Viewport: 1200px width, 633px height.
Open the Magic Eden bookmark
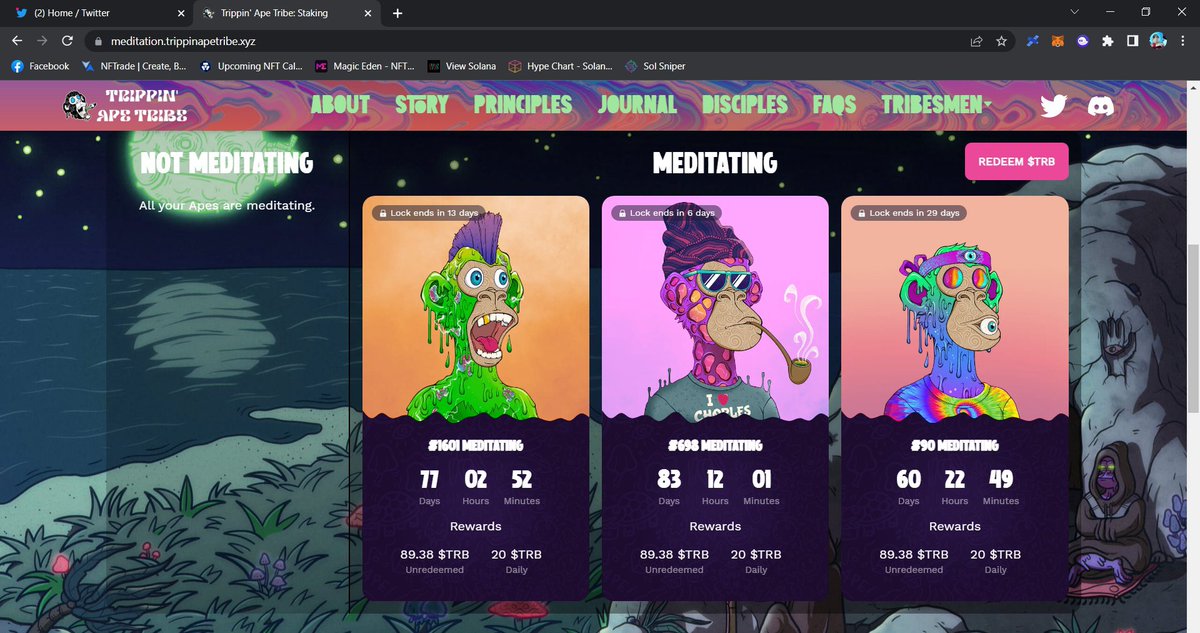(x=365, y=66)
